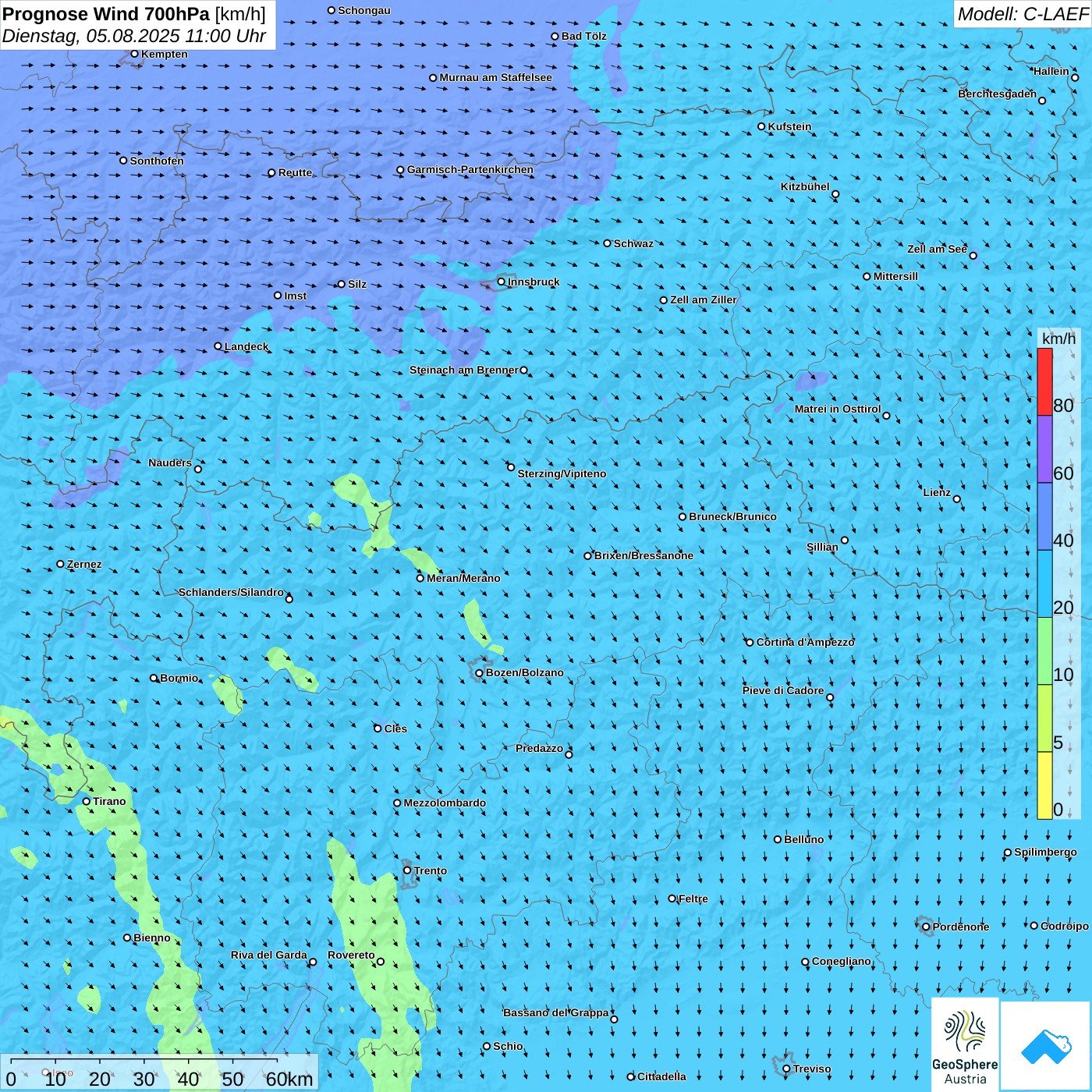Click the Cortina d'Ampezzo label
The height and width of the screenshot is (1092, 1092).
(x=806, y=642)
